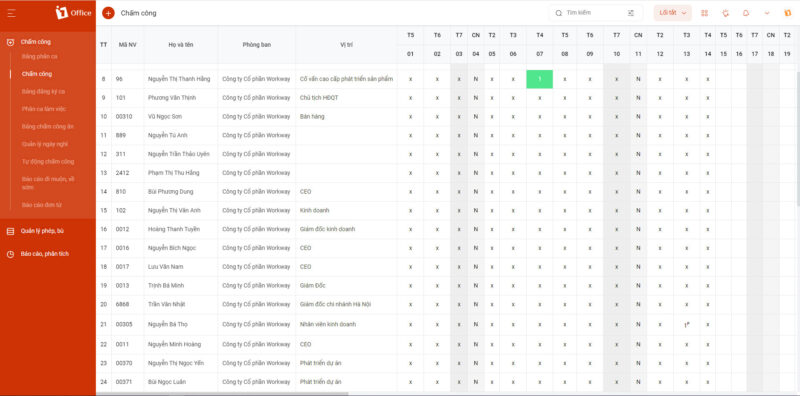The image size is (800, 396).
Task: Click the orange 1Office profile icon
Action: [788, 13]
